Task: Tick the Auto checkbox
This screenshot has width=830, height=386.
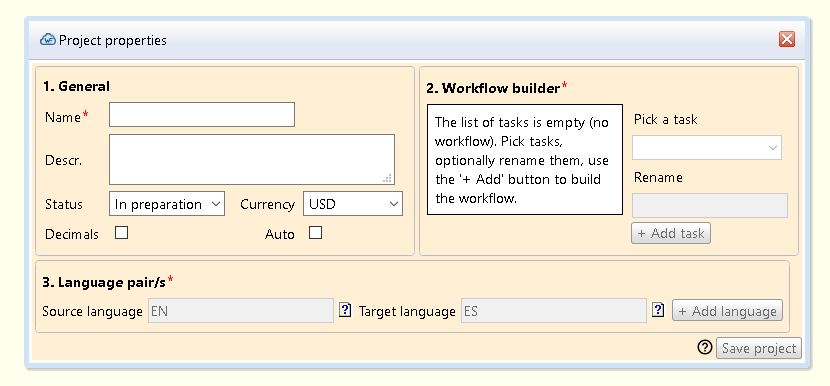Action: pyautogui.click(x=315, y=233)
